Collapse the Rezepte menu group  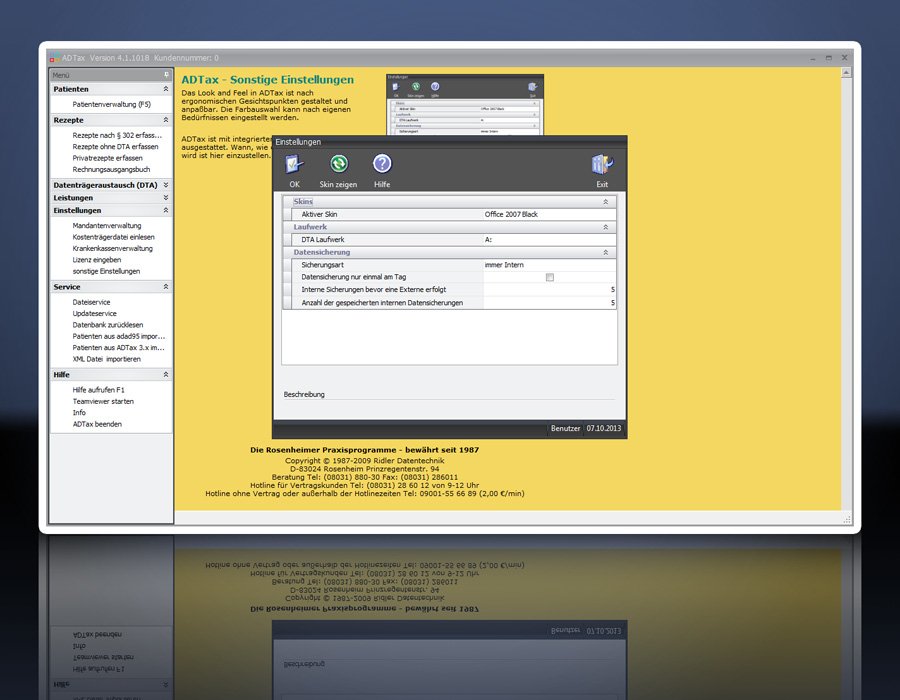point(166,120)
